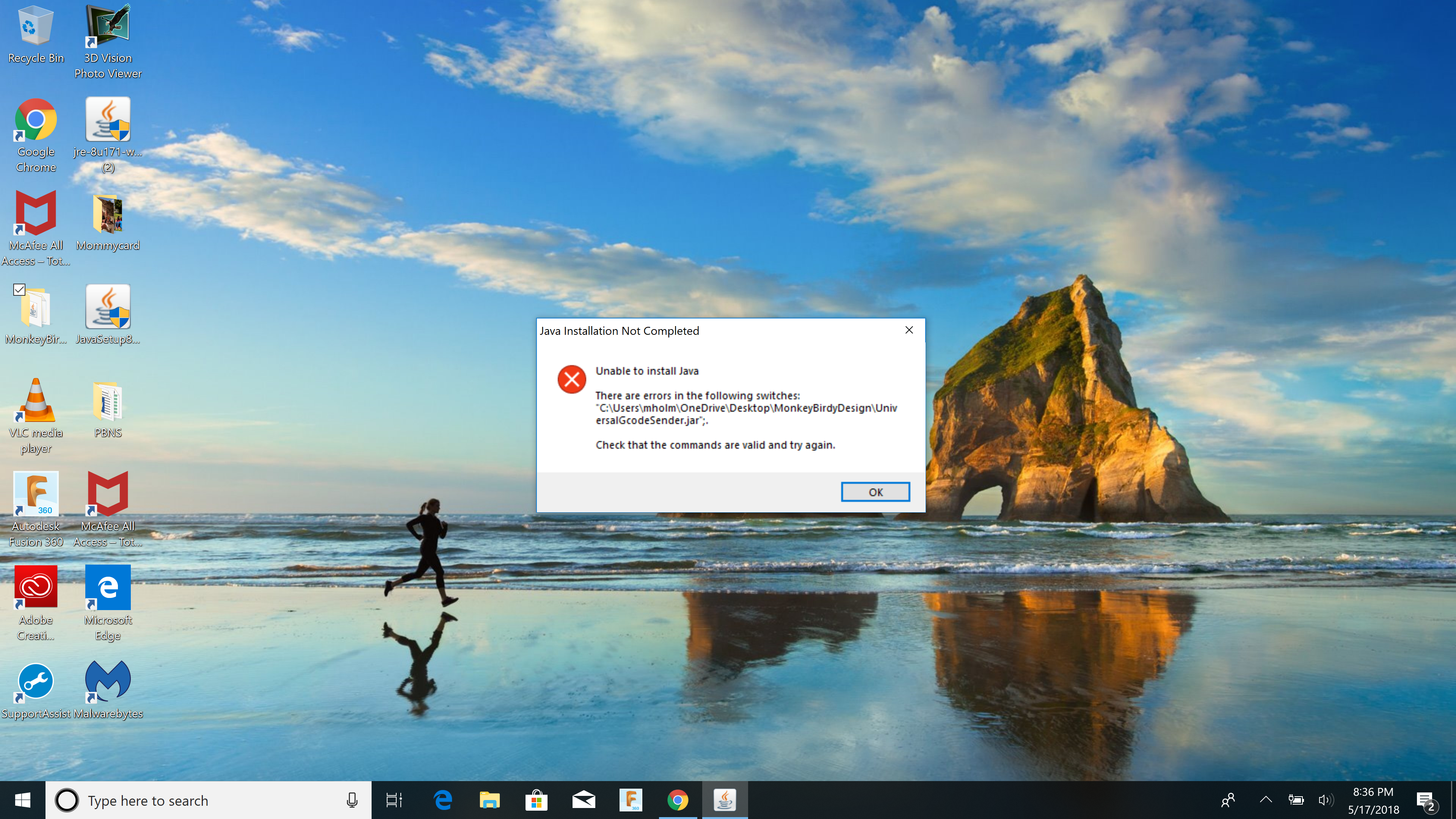Open Task View from the taskbar
Viewport: 1456px width, 819px height.
coord(394,800)
